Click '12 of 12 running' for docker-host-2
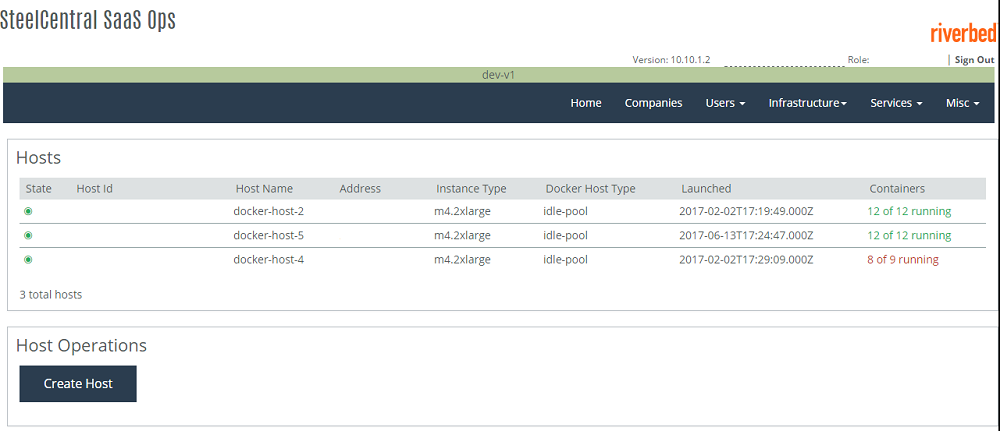This screenshot has height=431, width=1000. pyautogui.click(x=909, y=211)
